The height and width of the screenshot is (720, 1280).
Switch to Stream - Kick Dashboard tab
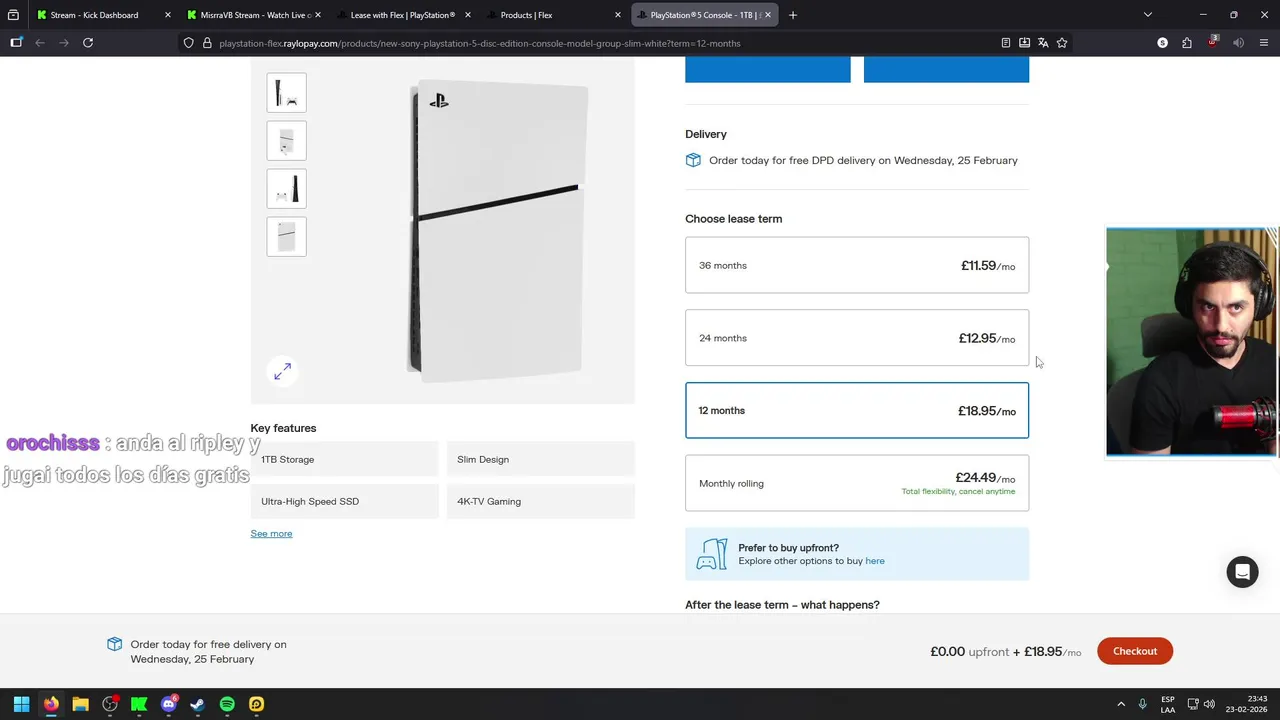click(x=94, y=15)
